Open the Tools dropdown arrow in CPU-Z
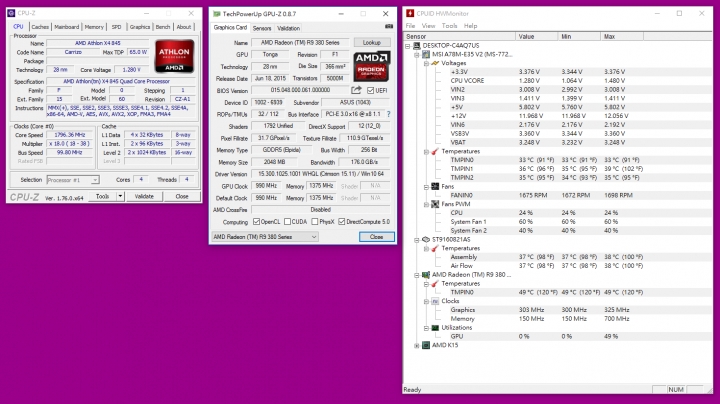This screenshot has width=720, height=404. pos(120,196)
